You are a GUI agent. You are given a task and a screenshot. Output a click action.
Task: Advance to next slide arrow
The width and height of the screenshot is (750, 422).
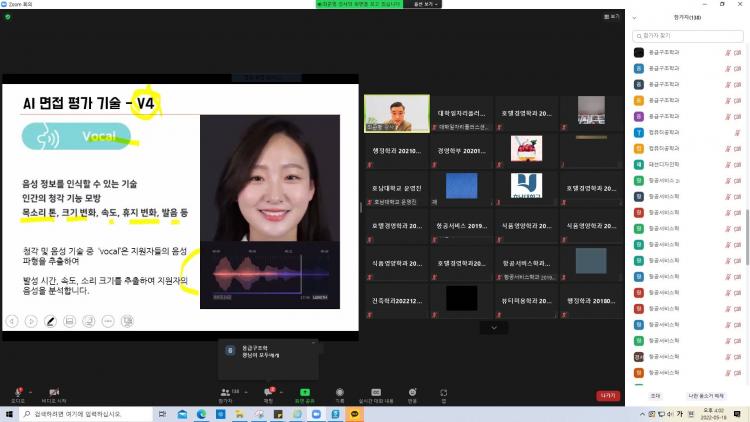[x=31, y=321]
